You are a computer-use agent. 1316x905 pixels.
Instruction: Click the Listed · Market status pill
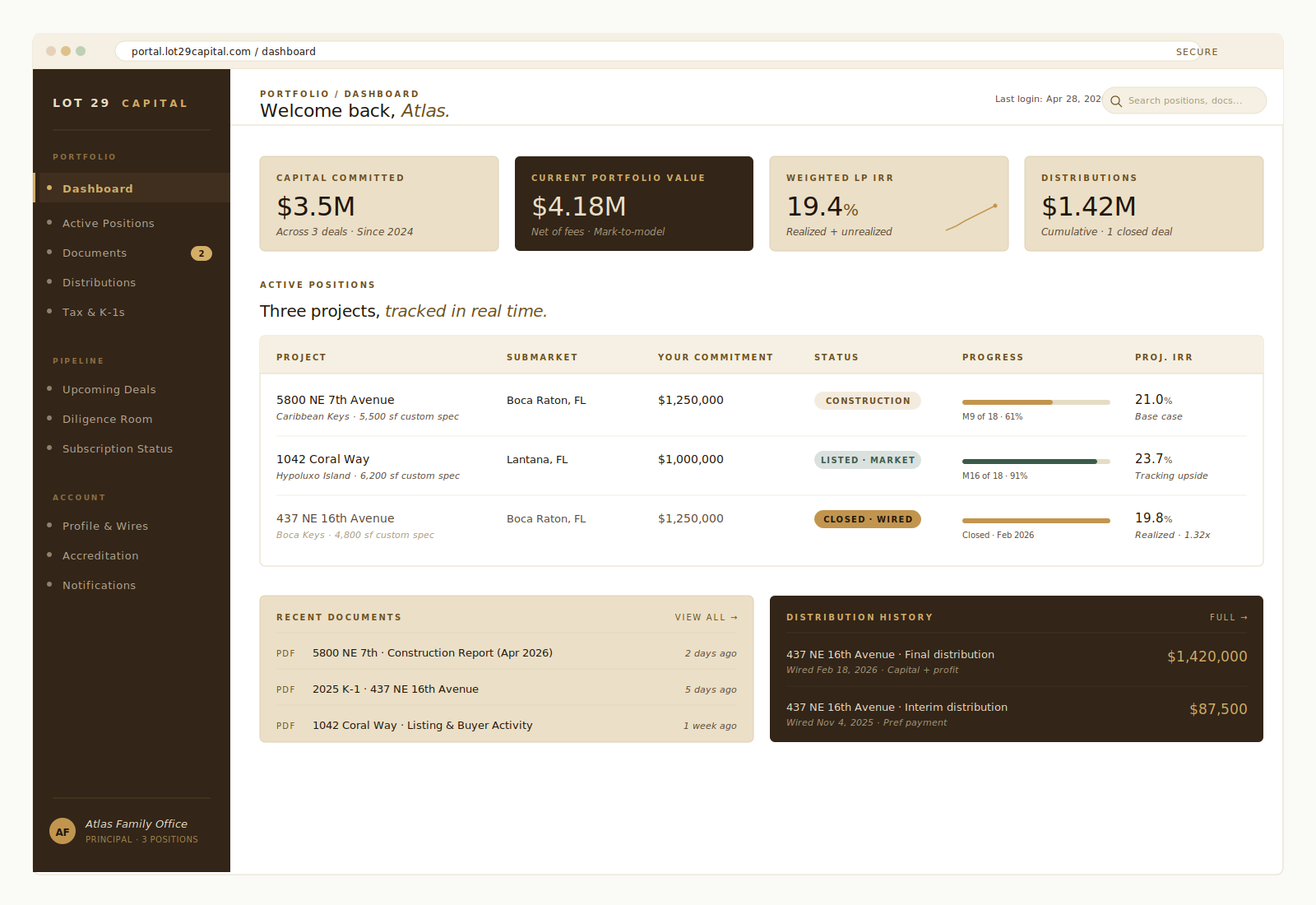coord(868,460)
